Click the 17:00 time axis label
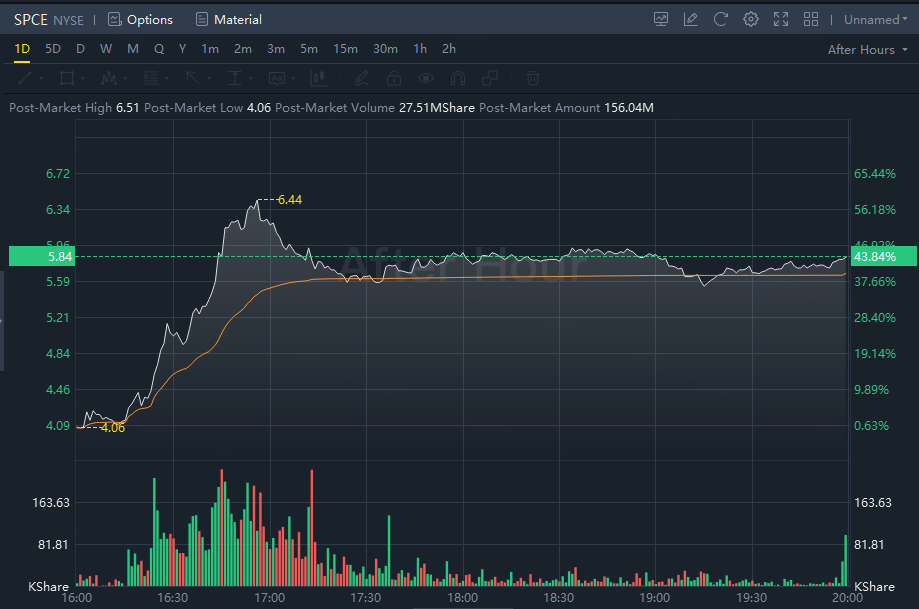Image resolution: width=919 pixels, height=609 pixels. click(x=270, y=598)
